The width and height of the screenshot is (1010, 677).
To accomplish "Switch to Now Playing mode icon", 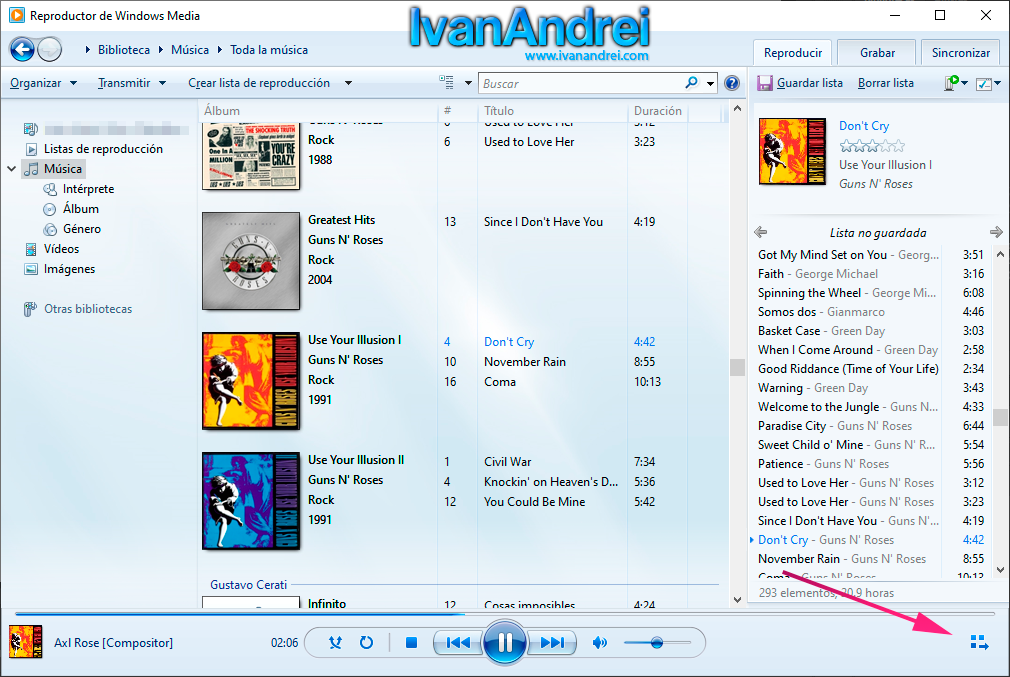I will click(979, 642).
